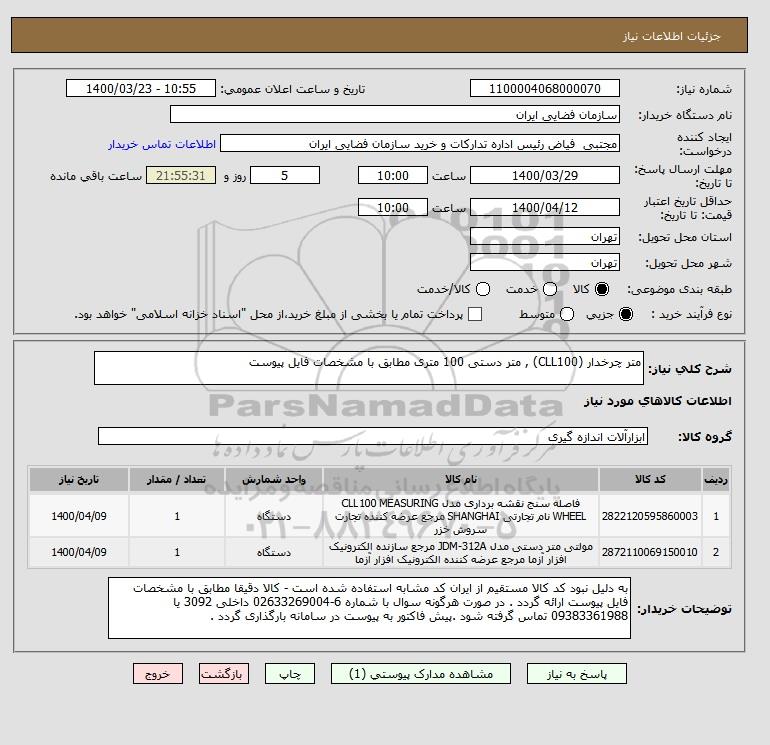Click the goods group field ابزارآلات اندازه گیری

(373, 436)
